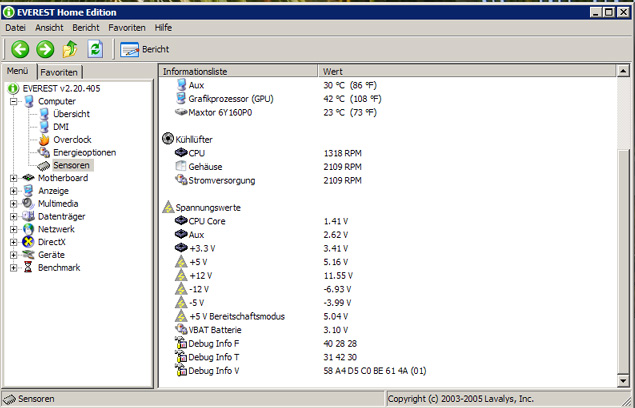Switch to the Favoriten tab in sidebar
Image resolution: width=635 pixels, height=408 pixels.
coord(59,72)
